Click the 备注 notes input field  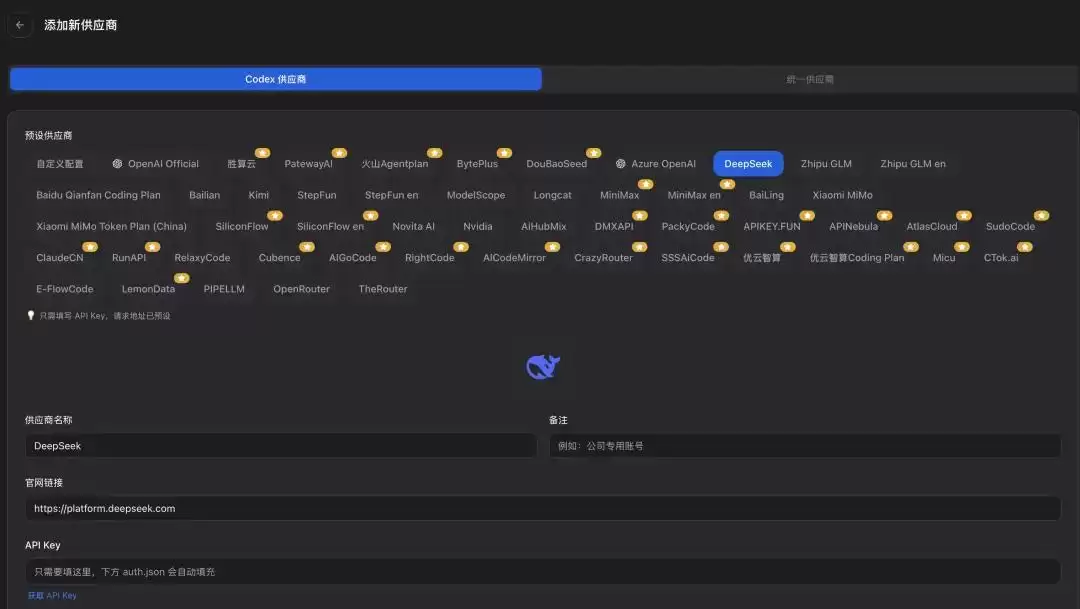(805, 446)
